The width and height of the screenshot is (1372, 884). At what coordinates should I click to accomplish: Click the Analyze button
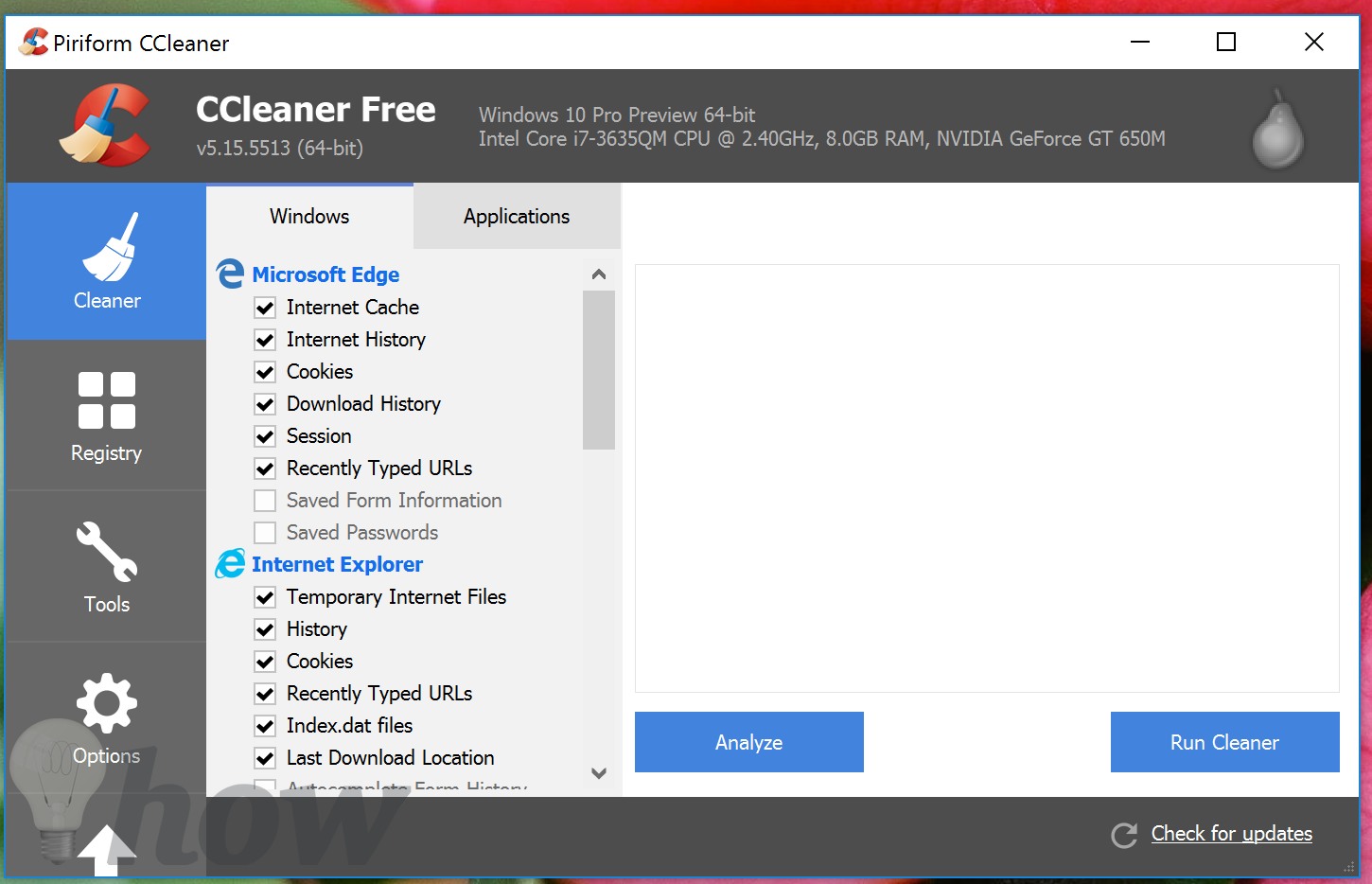[x=749, y=742]
